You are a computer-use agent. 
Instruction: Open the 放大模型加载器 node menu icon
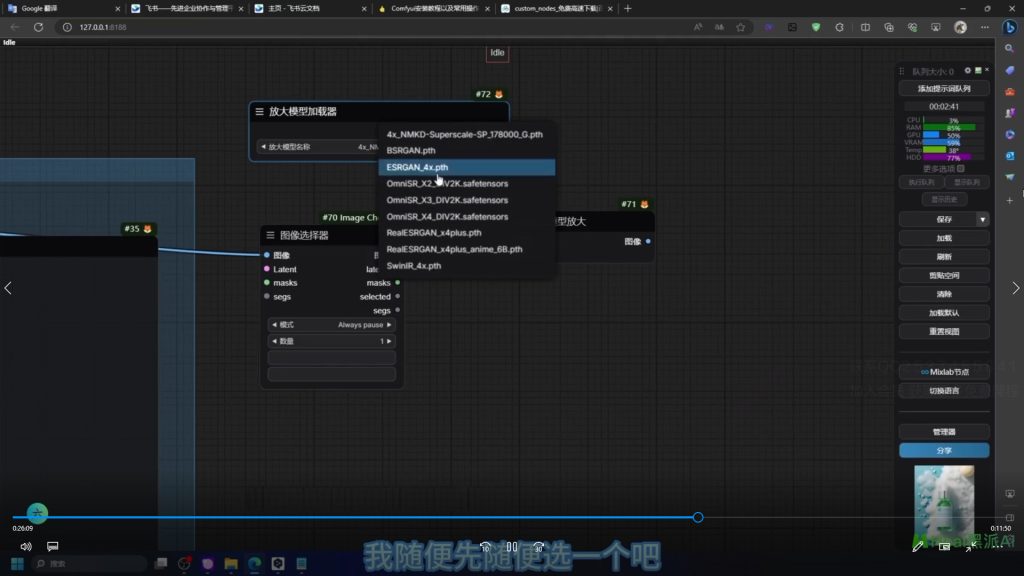pyautogui.click(x=260, y=112)
